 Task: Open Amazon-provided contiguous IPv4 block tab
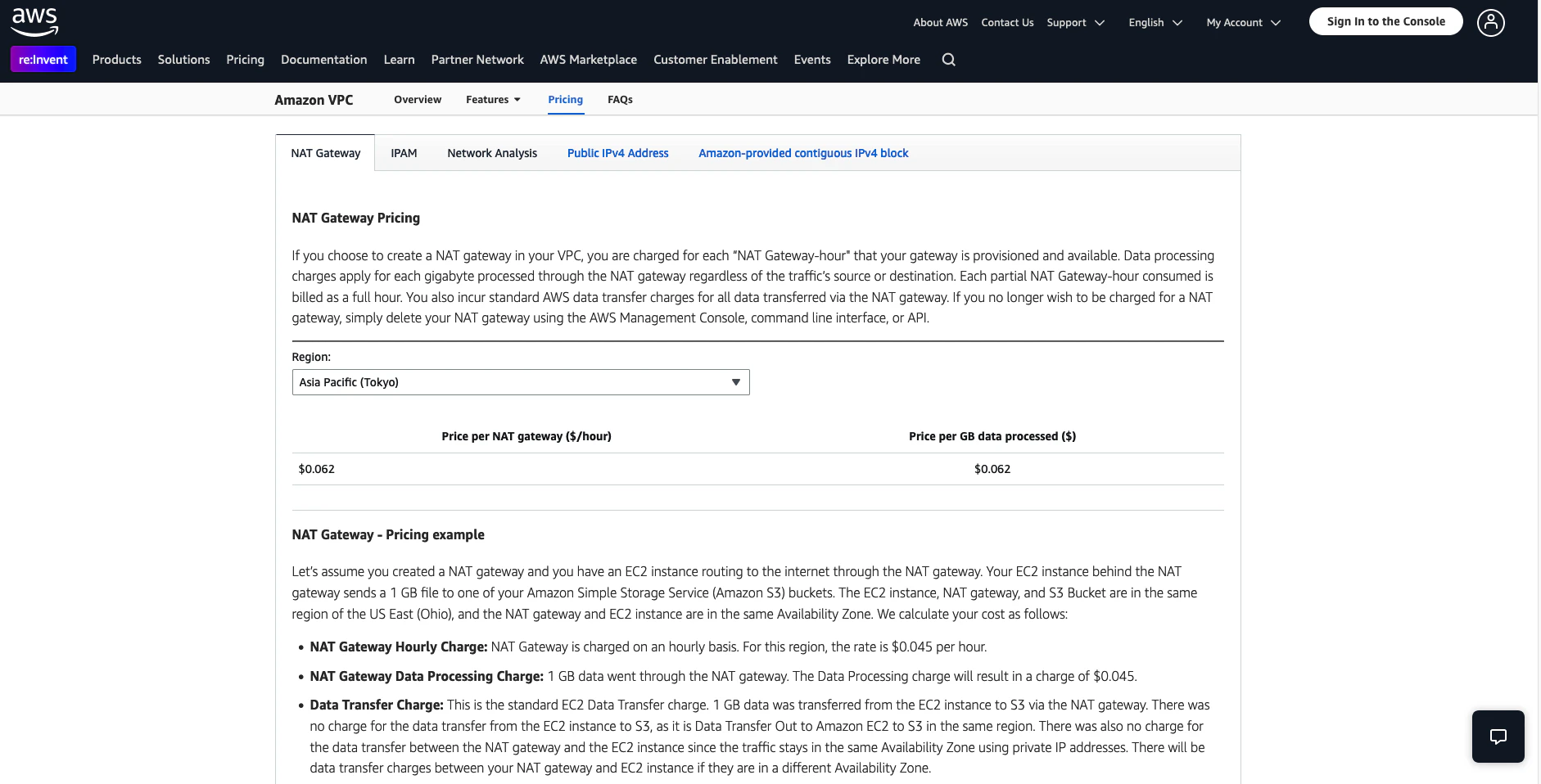click(803, 153)
